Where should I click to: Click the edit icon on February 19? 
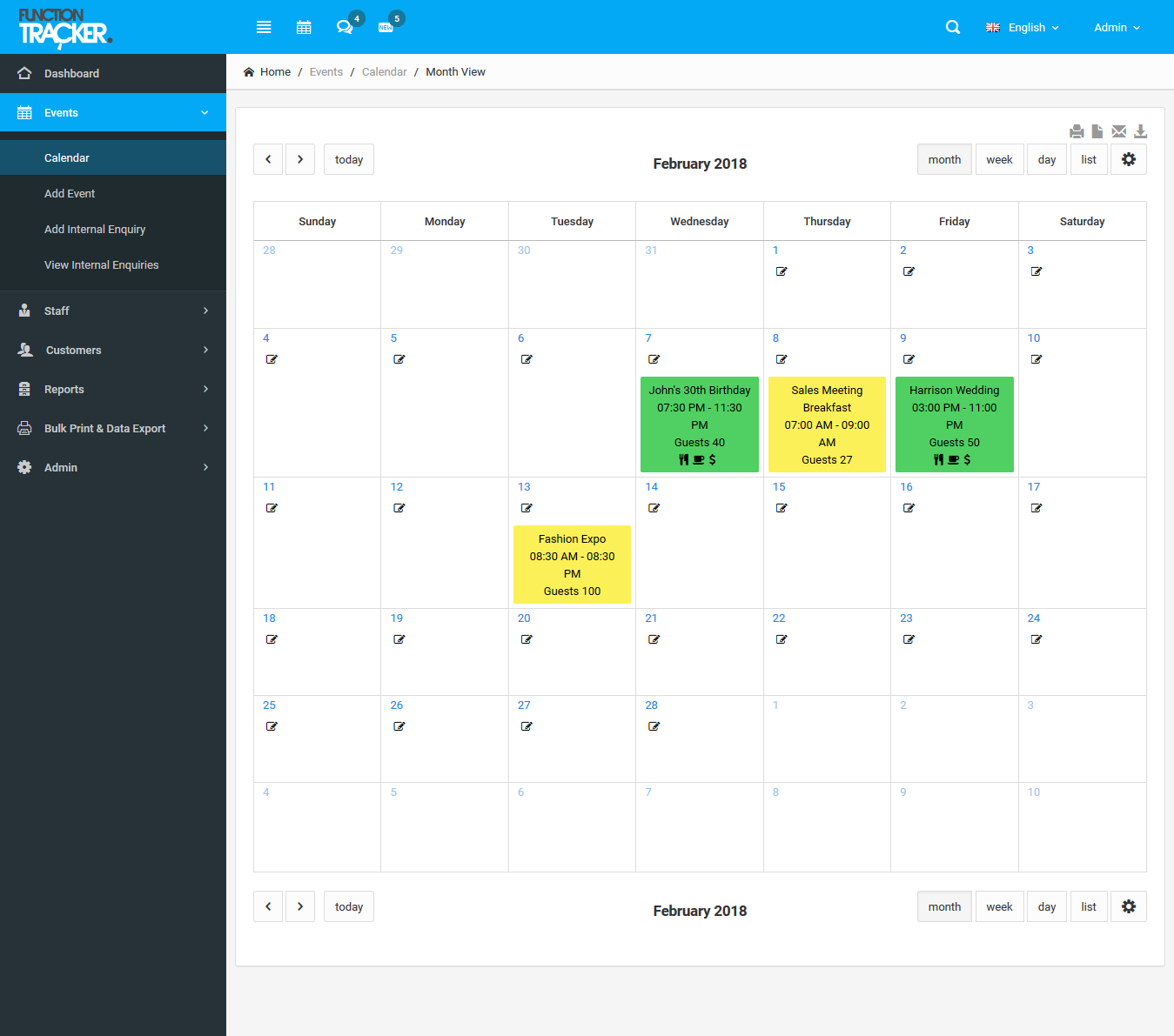[x=399, y=639]
